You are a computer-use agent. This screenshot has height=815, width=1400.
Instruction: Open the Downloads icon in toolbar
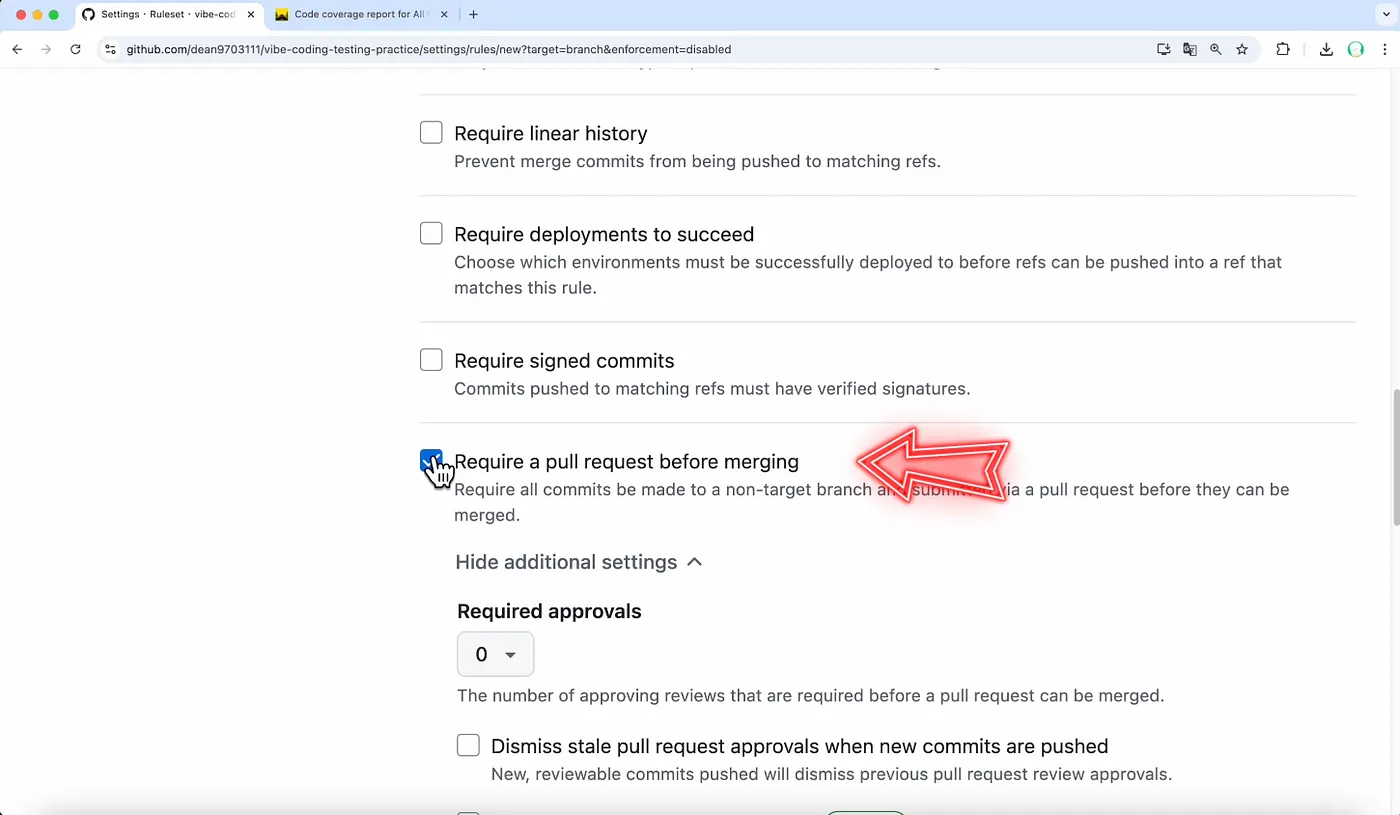pyautogui.click(x=1326, y=49)
